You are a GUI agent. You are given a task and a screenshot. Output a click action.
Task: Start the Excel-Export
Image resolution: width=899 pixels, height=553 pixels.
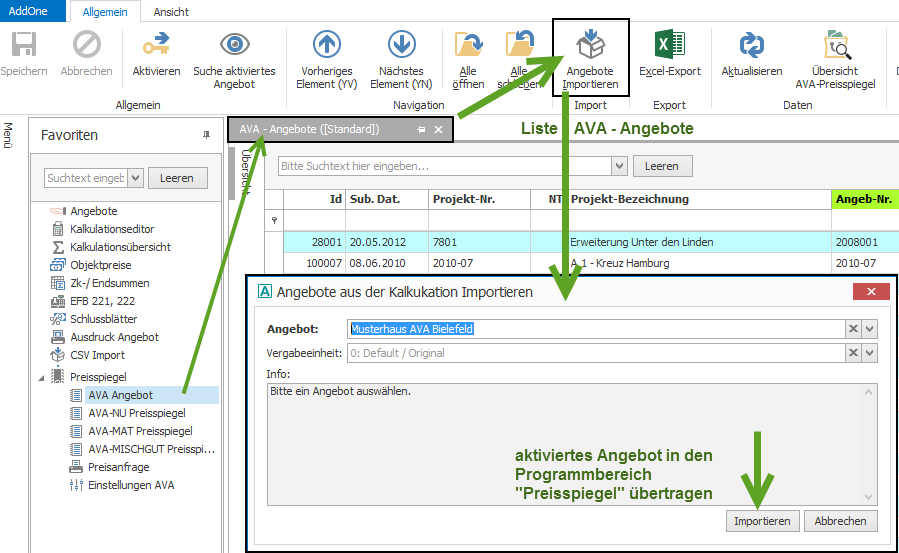coord(669,47)
